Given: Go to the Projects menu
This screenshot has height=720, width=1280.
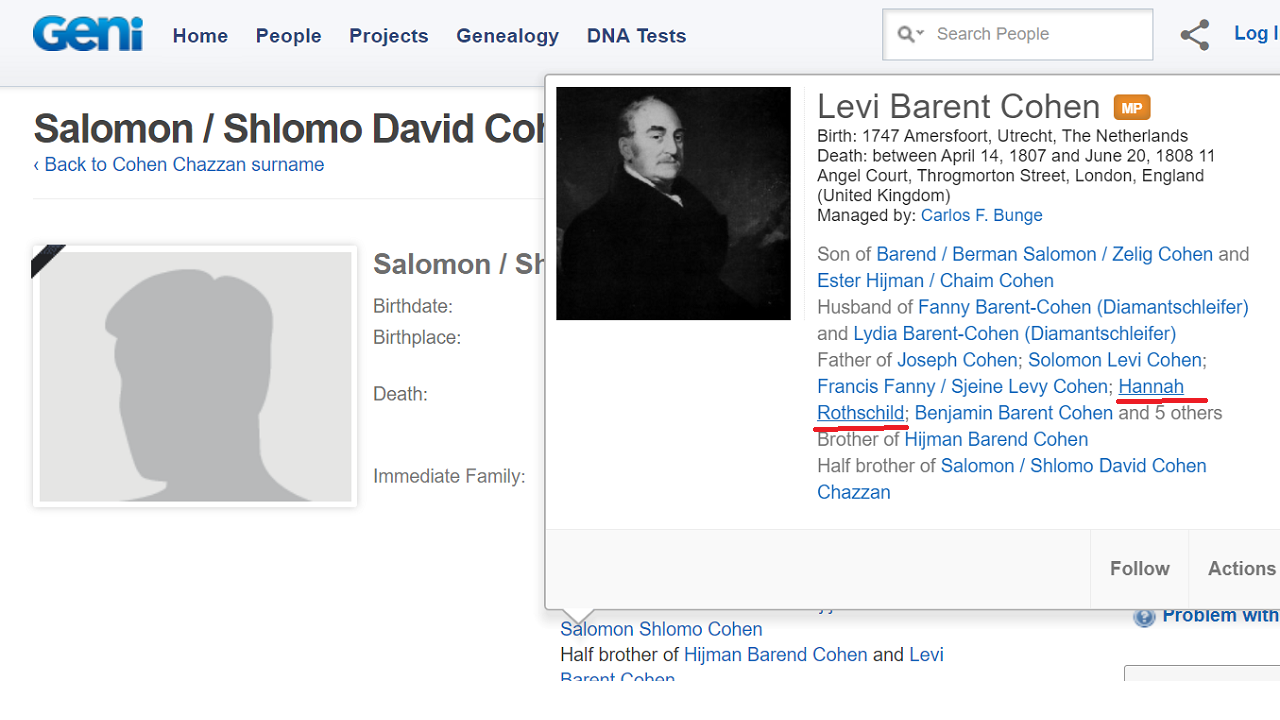Looking at the screenshot, I should [388, 36].
